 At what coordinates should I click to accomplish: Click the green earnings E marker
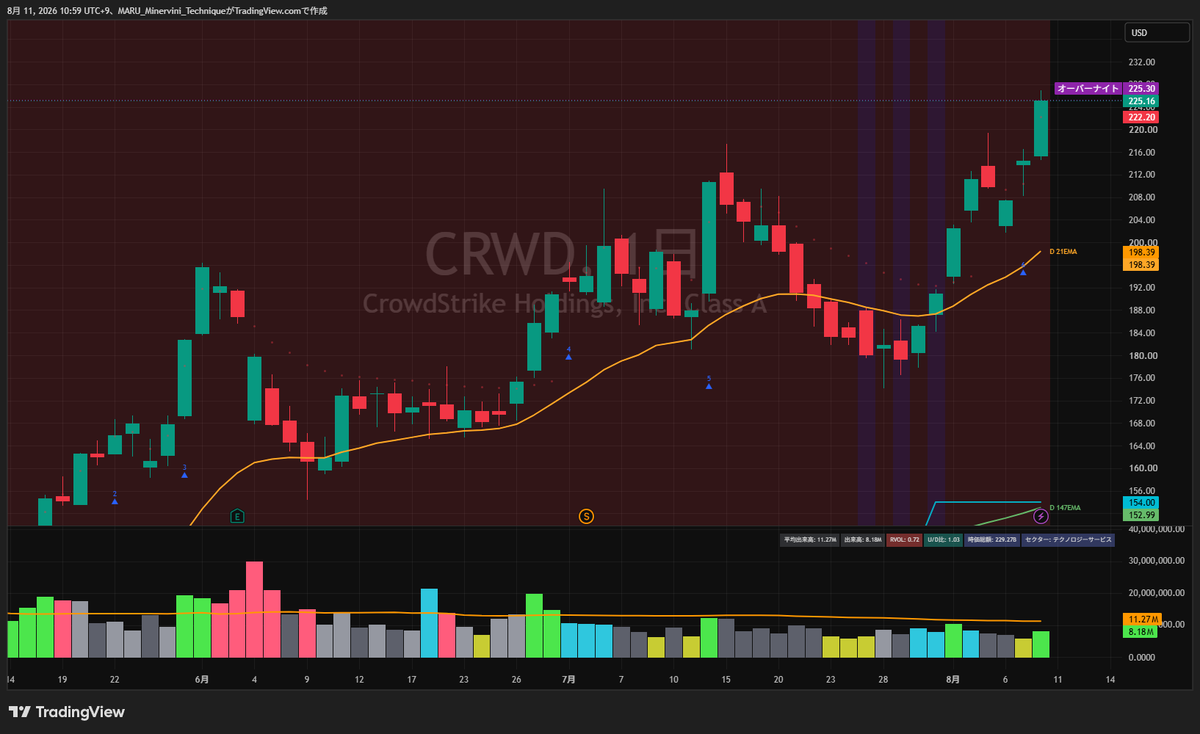pos(238,516)
